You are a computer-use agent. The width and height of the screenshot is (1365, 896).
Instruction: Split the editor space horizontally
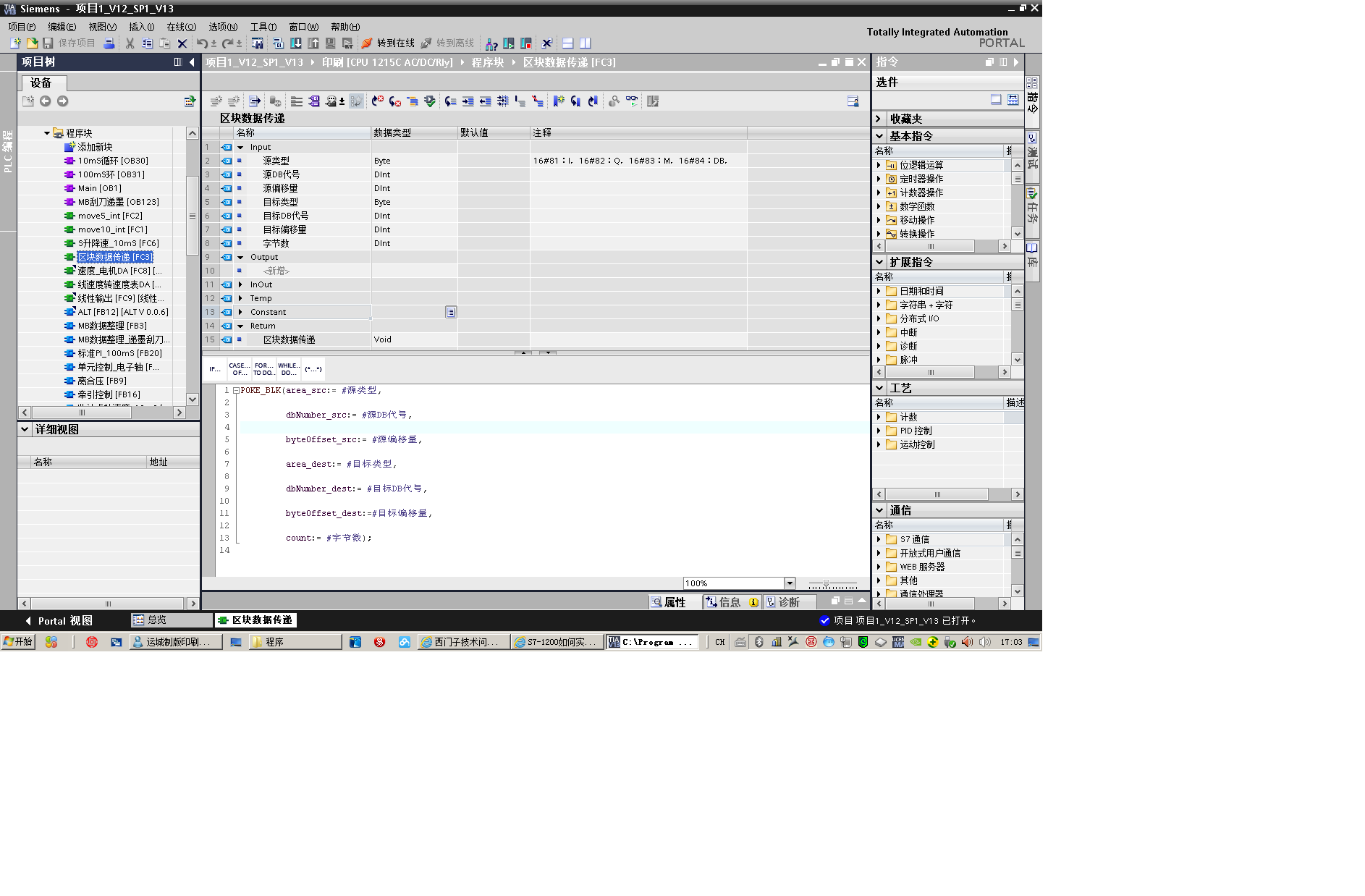(x=568, y=43)
